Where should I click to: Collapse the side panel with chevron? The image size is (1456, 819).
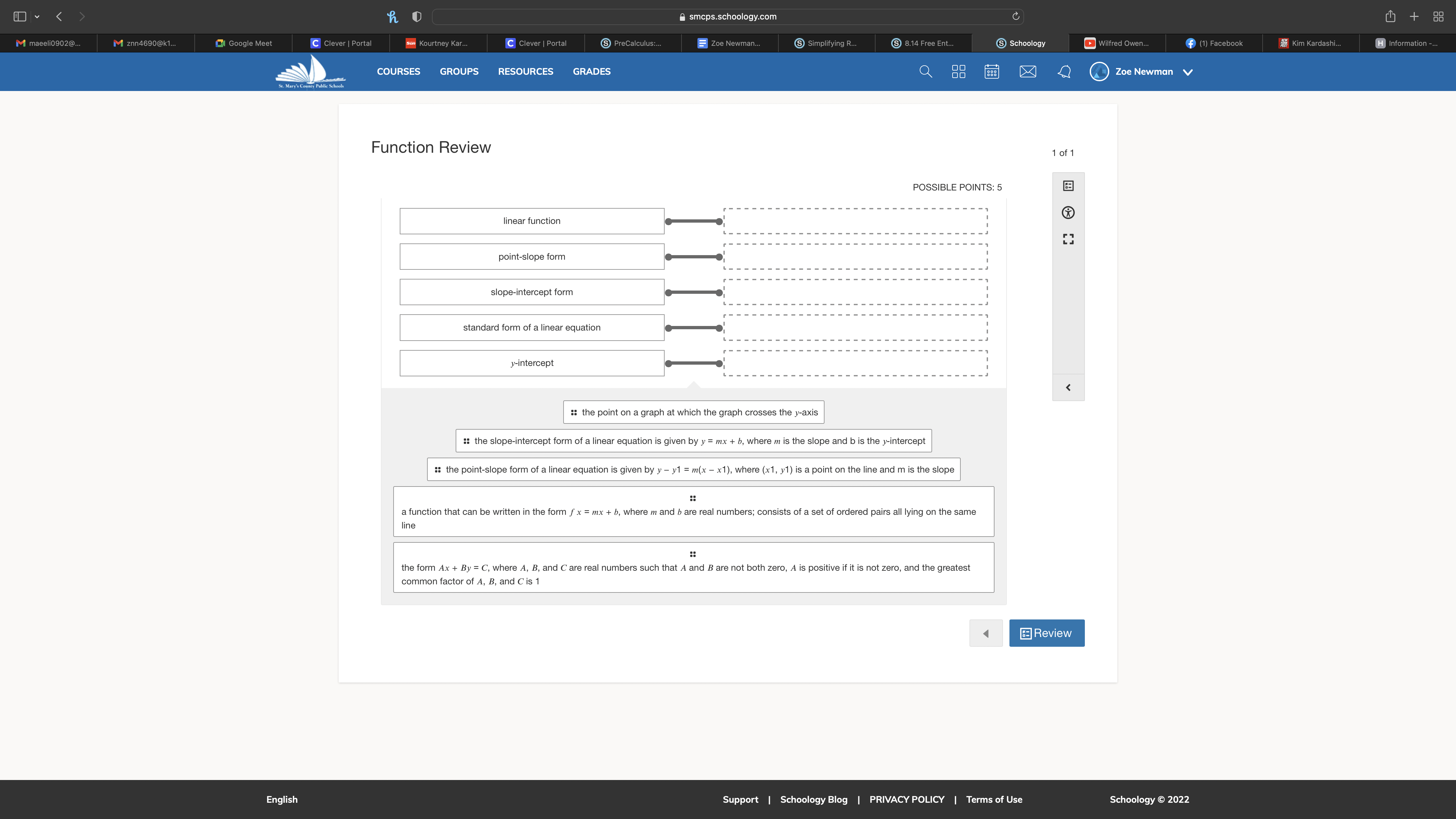(x=1068, y=388)
